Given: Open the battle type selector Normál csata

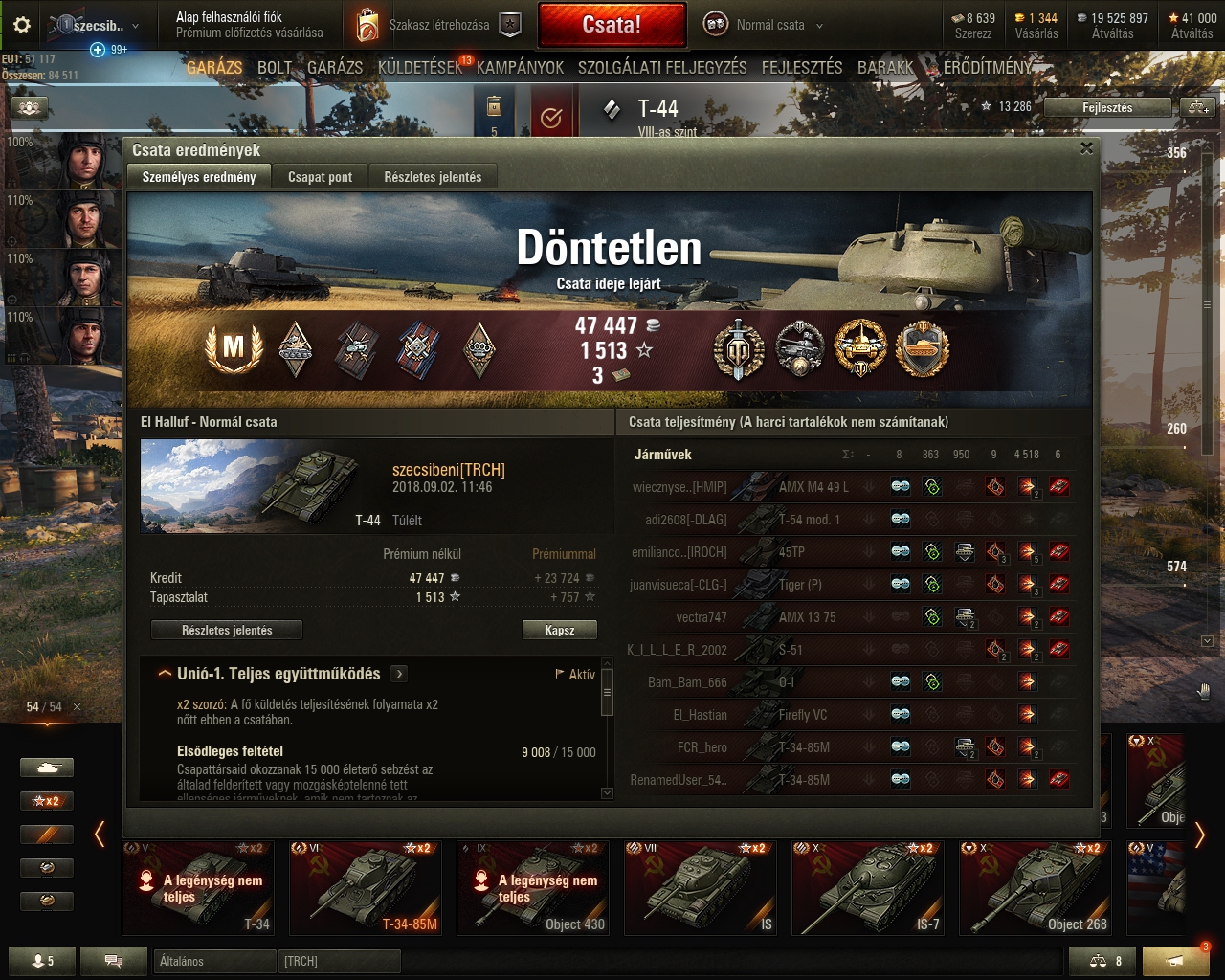Looking at the screenshot, I should click(764, 25).
